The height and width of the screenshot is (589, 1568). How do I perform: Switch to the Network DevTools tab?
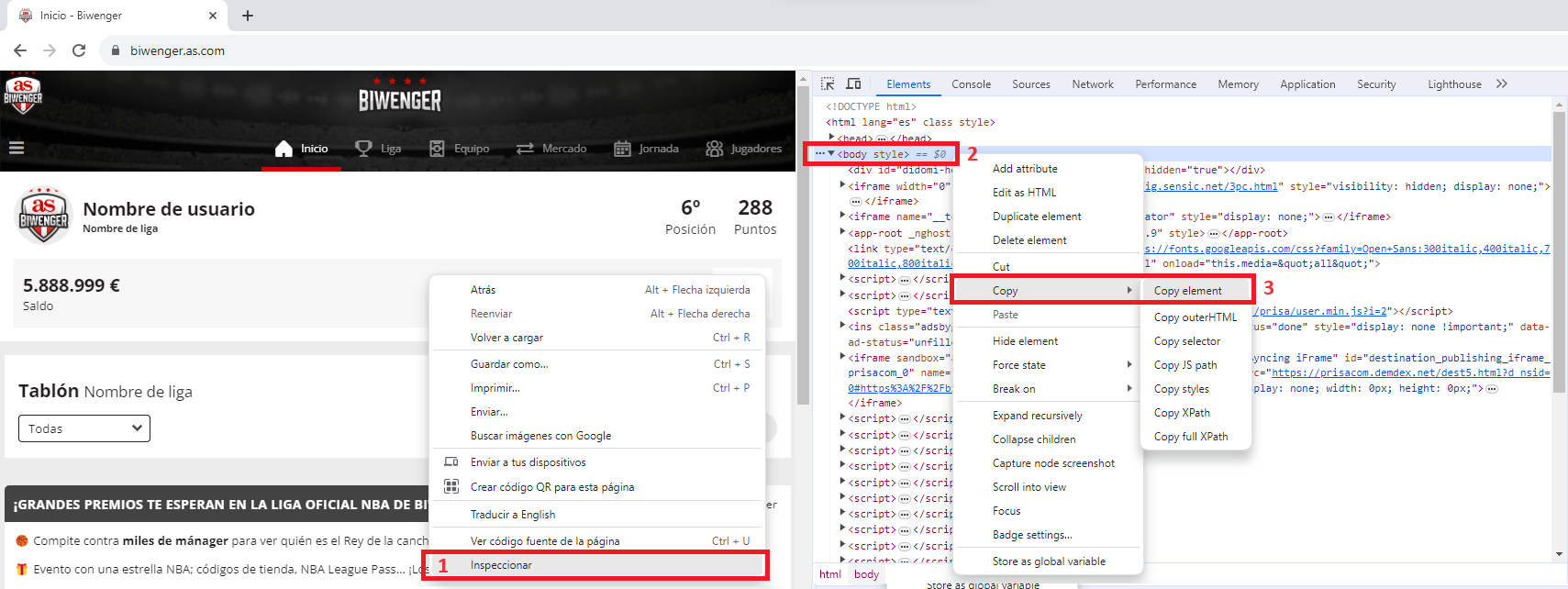tap(1093, 84)
